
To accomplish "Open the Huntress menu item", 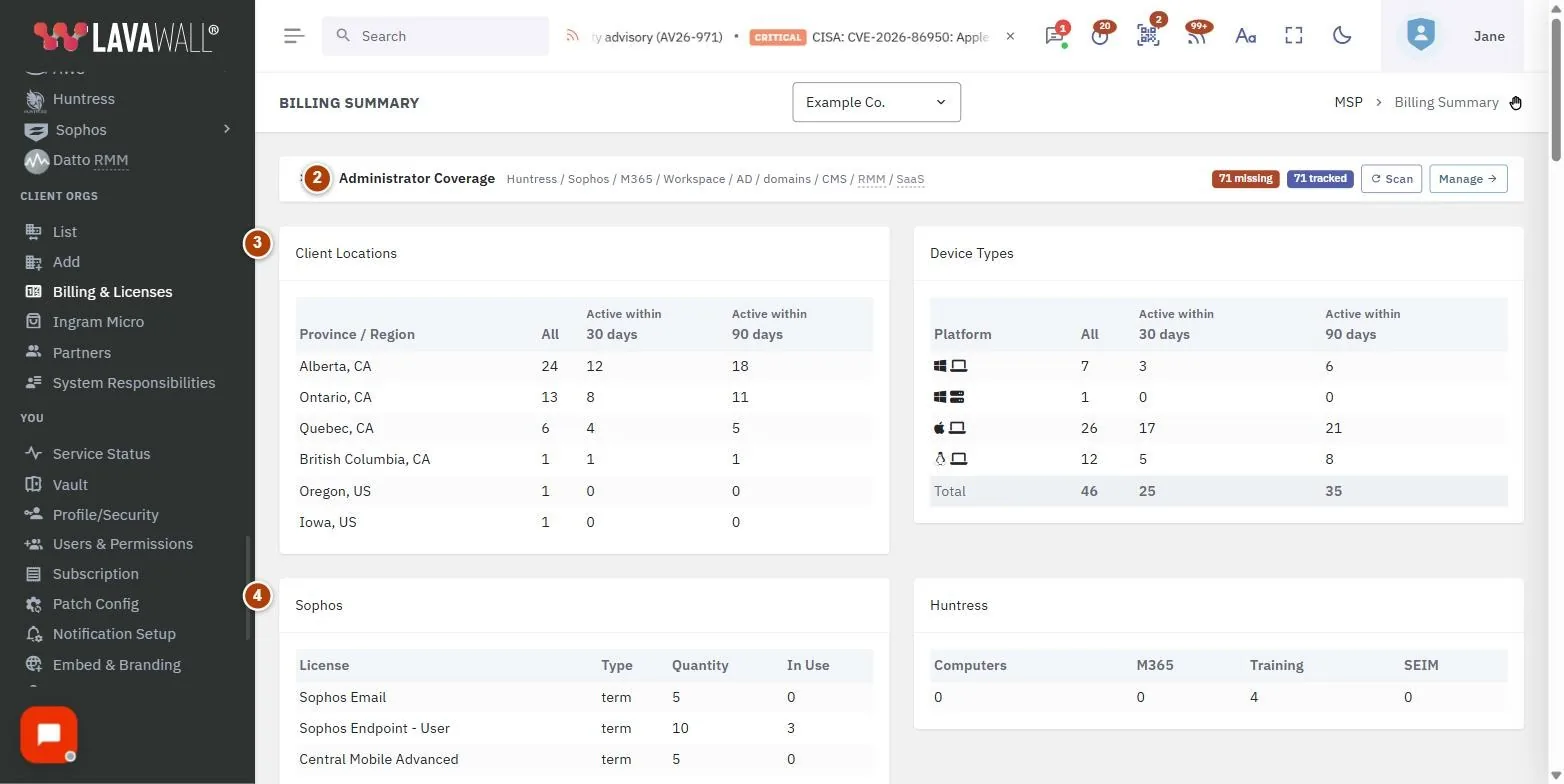I will point(84,99).
